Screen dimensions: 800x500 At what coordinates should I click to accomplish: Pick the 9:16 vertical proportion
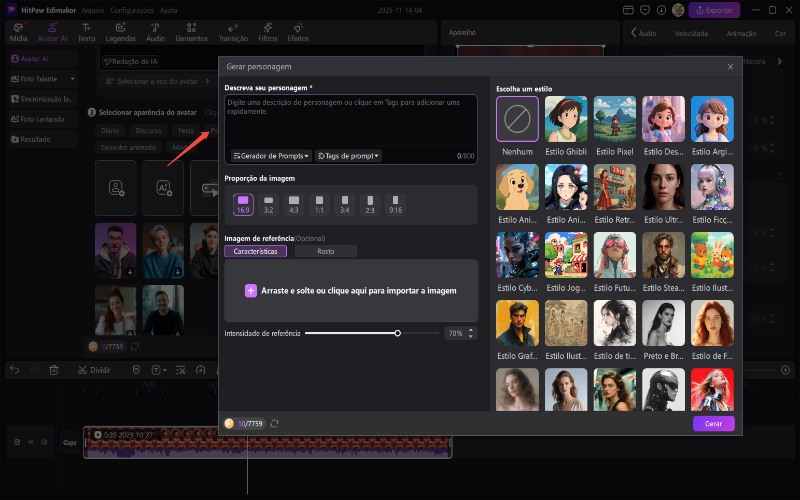pos(395,204)
